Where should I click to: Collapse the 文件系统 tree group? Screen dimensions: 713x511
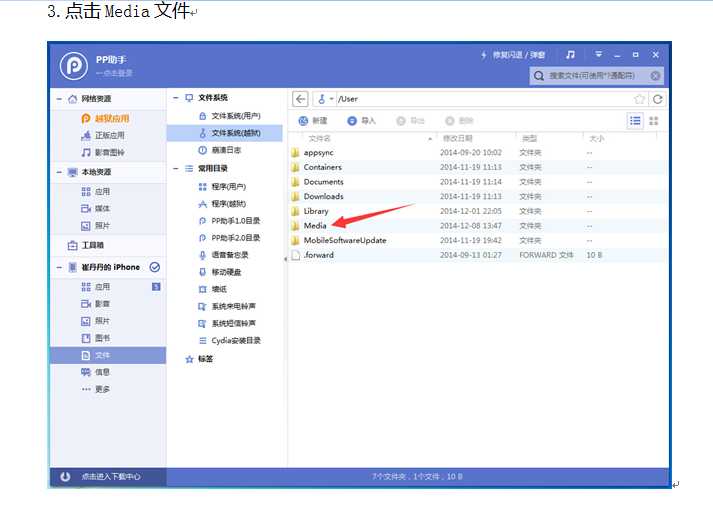(176, 98)
